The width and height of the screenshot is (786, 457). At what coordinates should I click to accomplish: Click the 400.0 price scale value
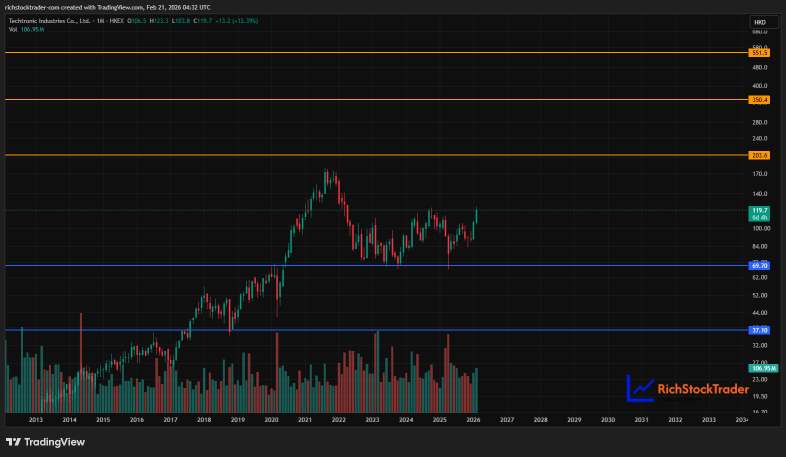[x=760, y=86]
